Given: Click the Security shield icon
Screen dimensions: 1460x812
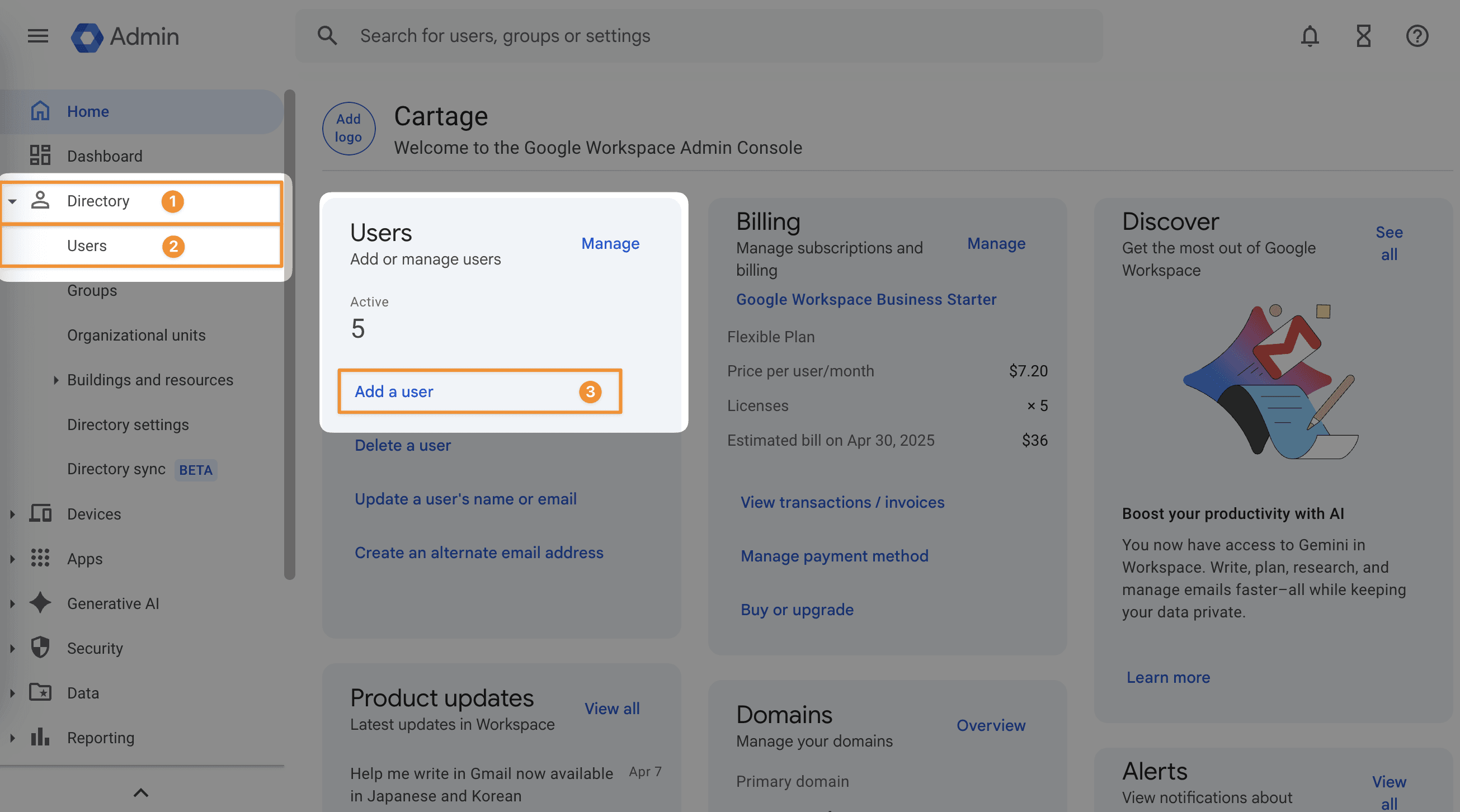Looking at the screenshot, I should tap(40, 648).
